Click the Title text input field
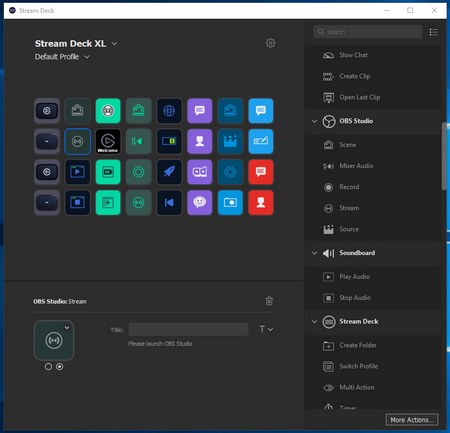Viewport: 450px width, 433px height. point(189,329)
